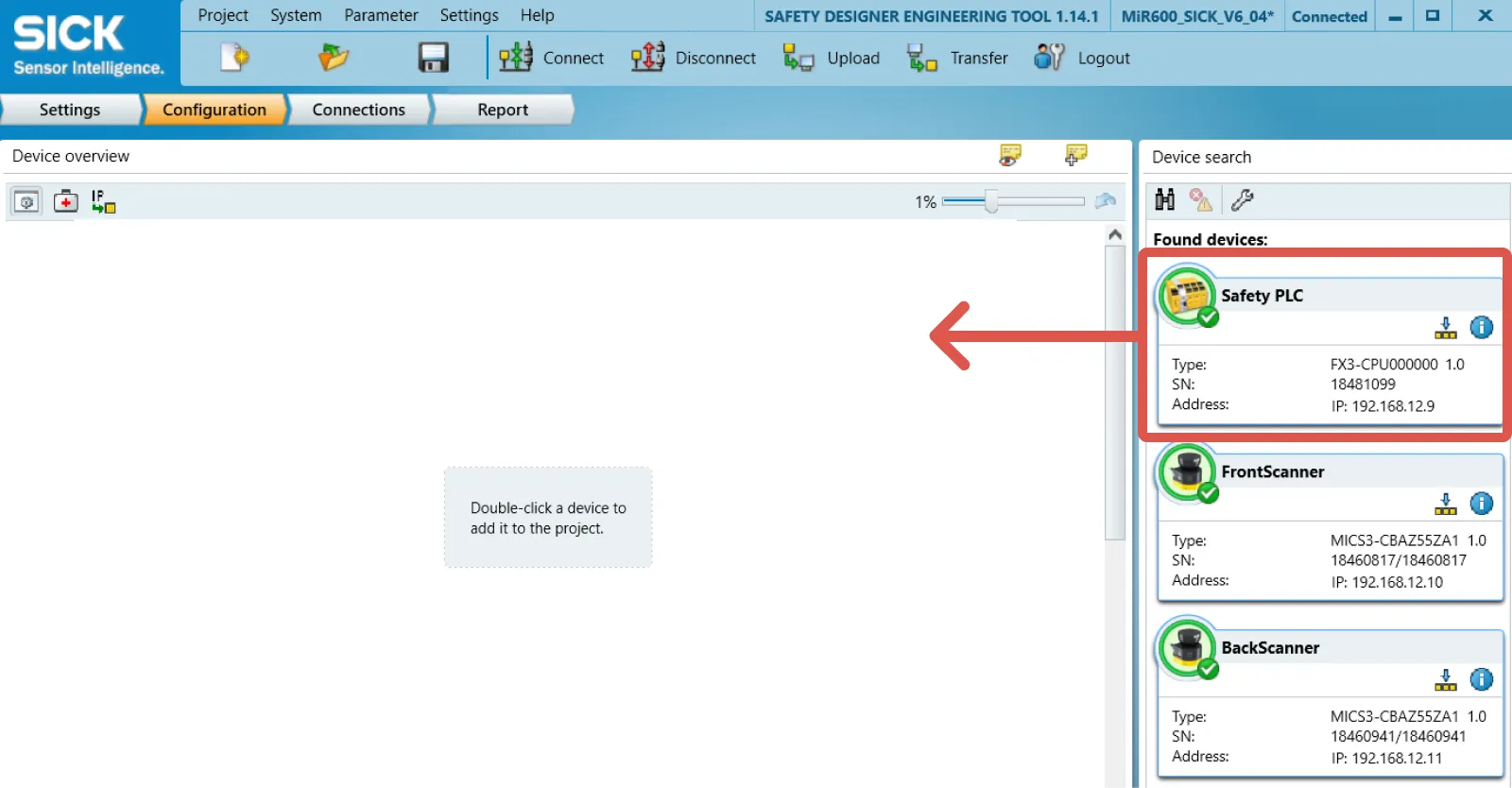Show info for the BackScanner device
1512x788 pixels.
[1482, 678]
